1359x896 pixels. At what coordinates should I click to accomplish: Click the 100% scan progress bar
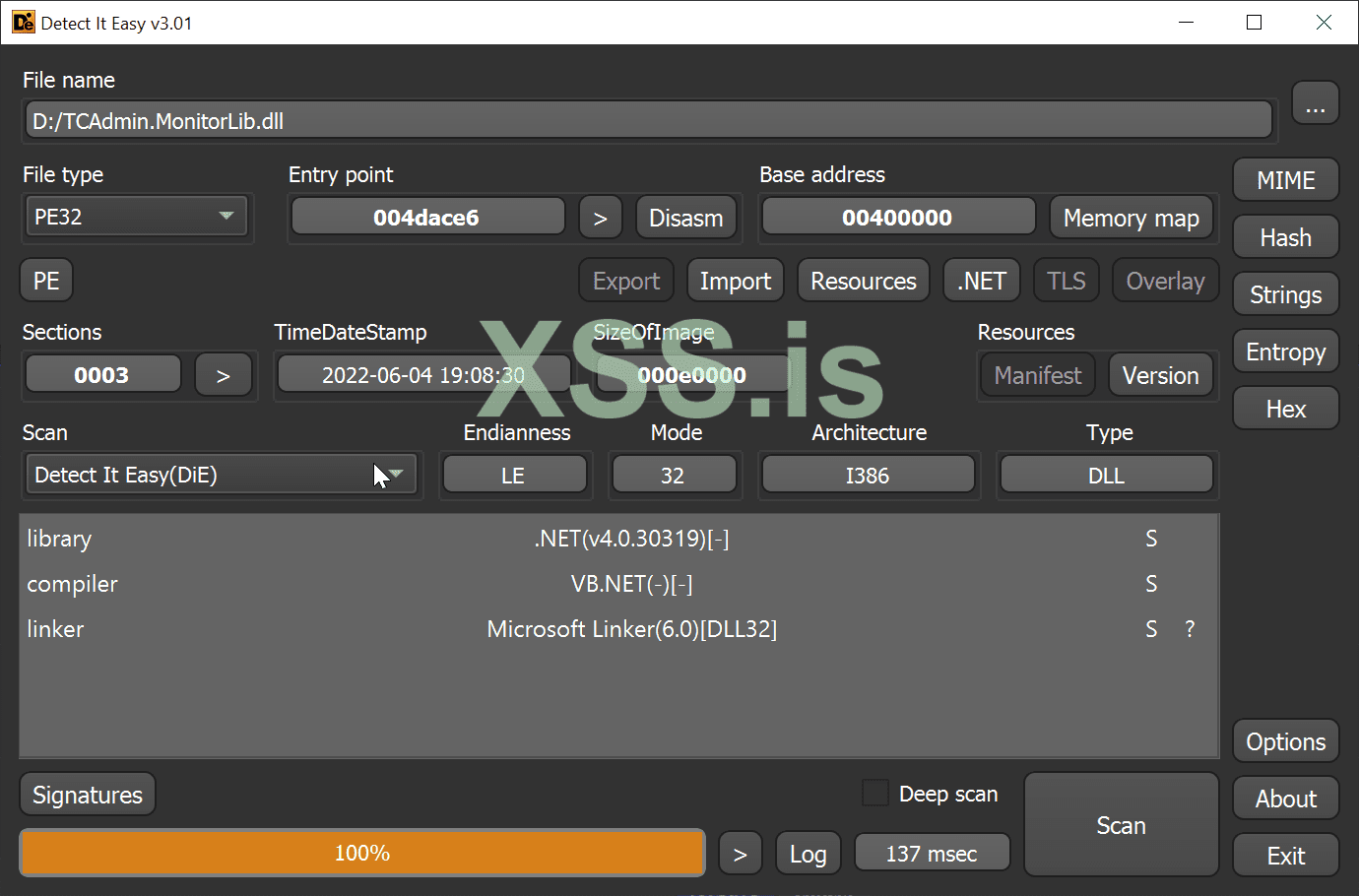362,853
